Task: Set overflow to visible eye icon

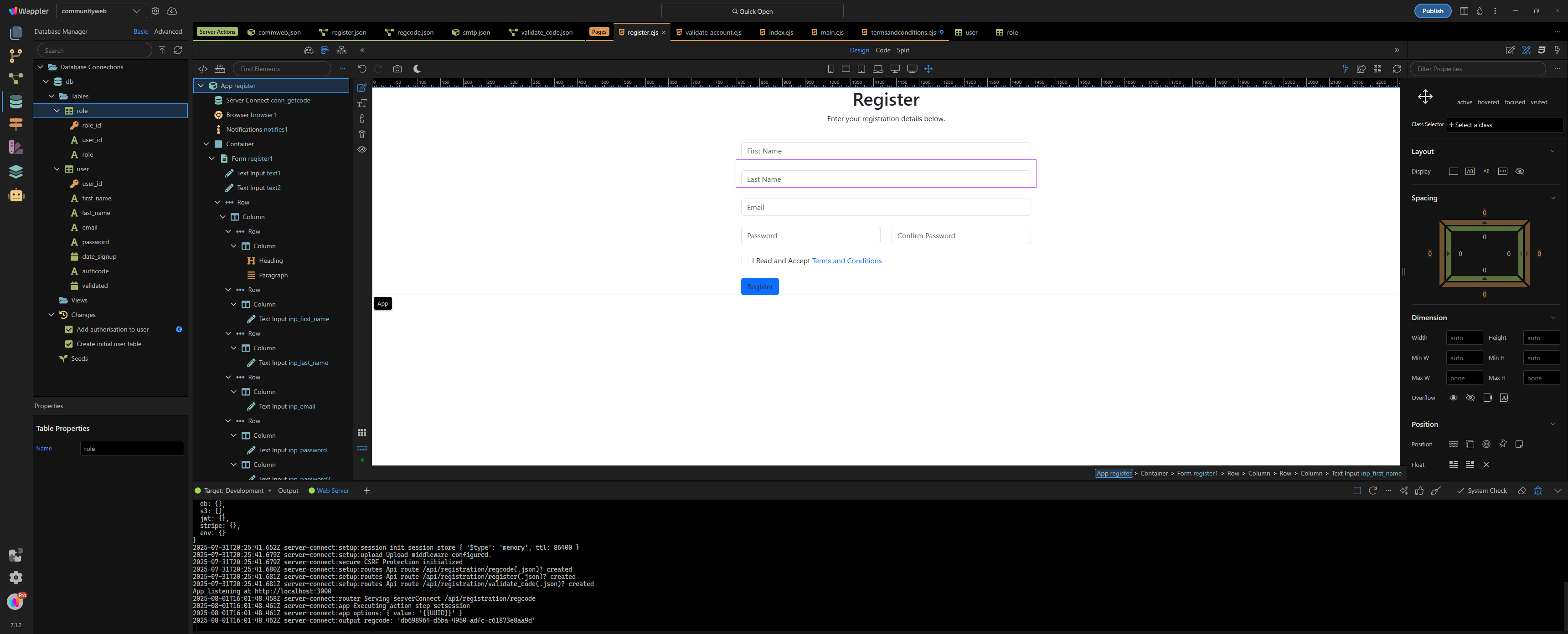Action: (1454, 398)
